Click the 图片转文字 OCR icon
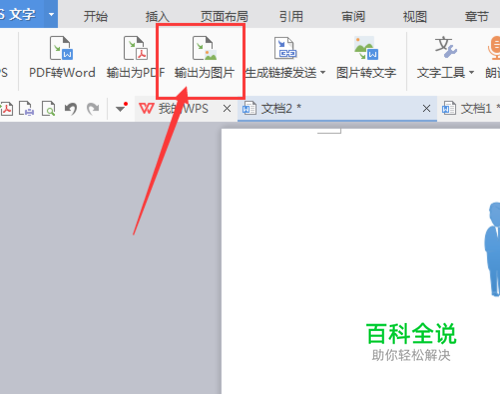 click(x=366, y=48)
